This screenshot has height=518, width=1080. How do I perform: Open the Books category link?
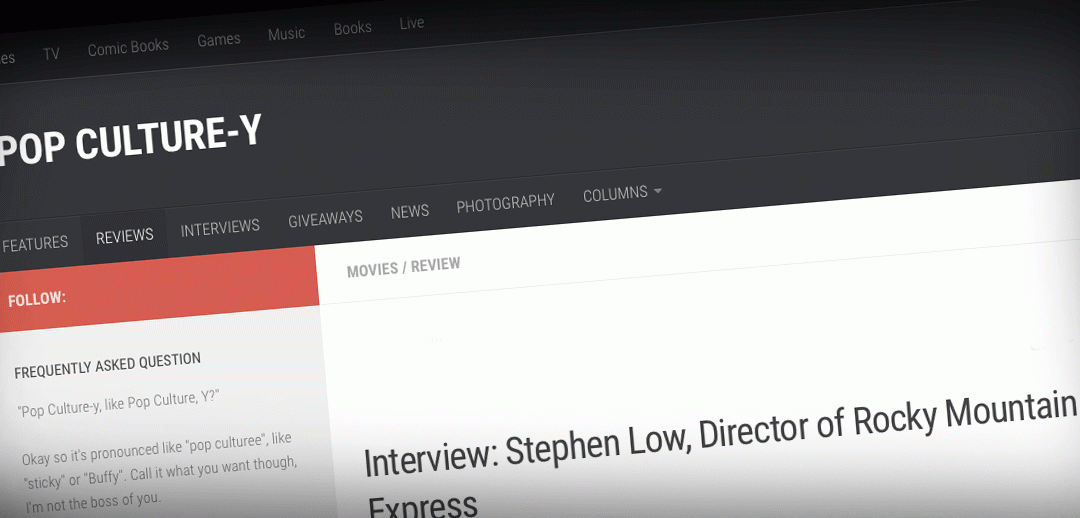pos(353,28)
